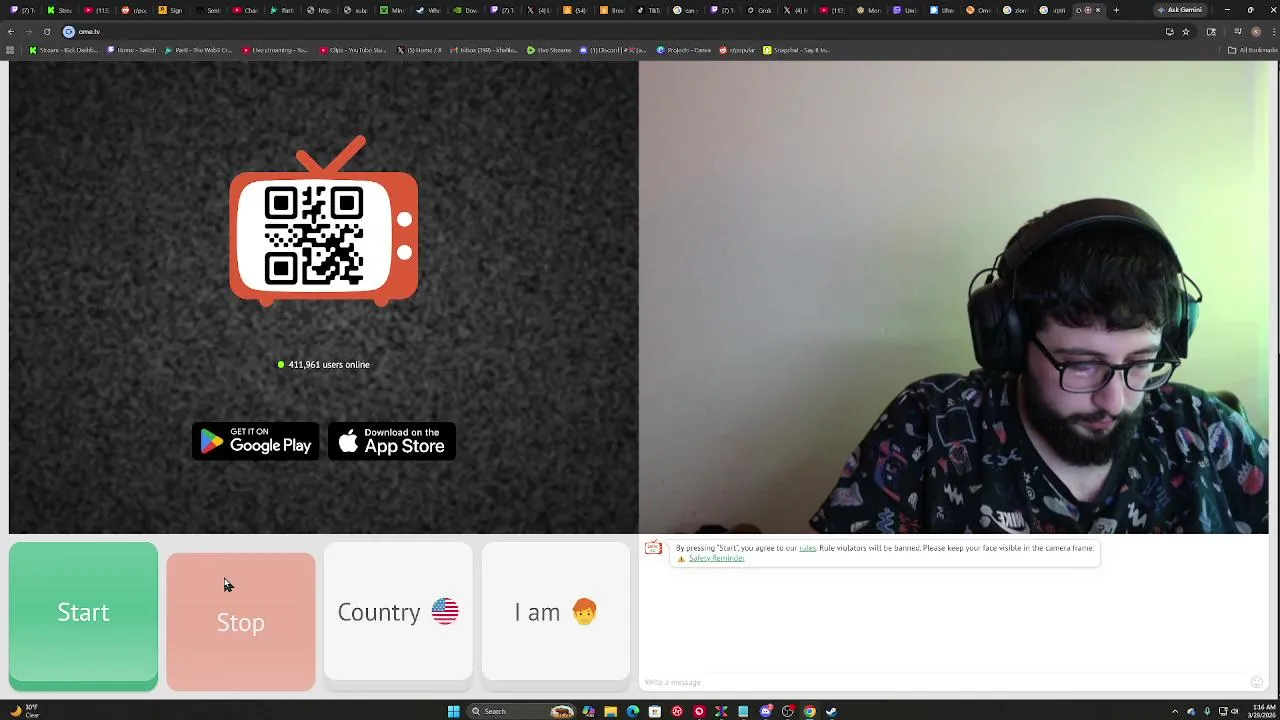
Task: Open the apps grid icon in bookmarks bar
Action: coord(10,50)
